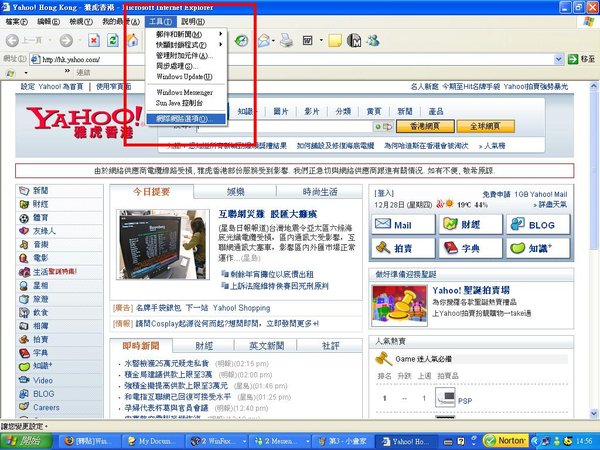Click the Forward arrow toolbar button

tap(66, 40)
